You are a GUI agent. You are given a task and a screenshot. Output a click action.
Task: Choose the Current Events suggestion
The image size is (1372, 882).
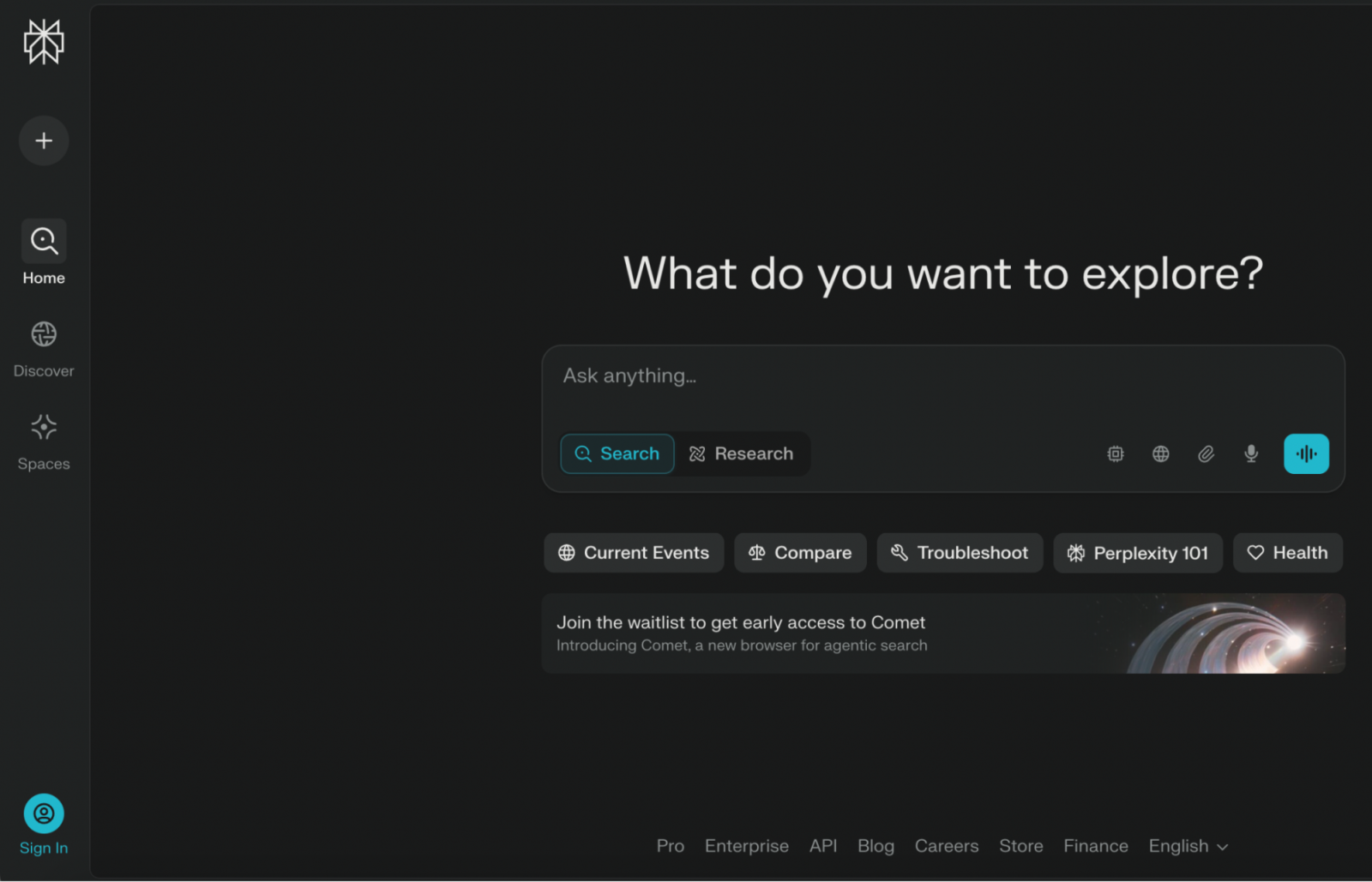click(x=634, y=553)
